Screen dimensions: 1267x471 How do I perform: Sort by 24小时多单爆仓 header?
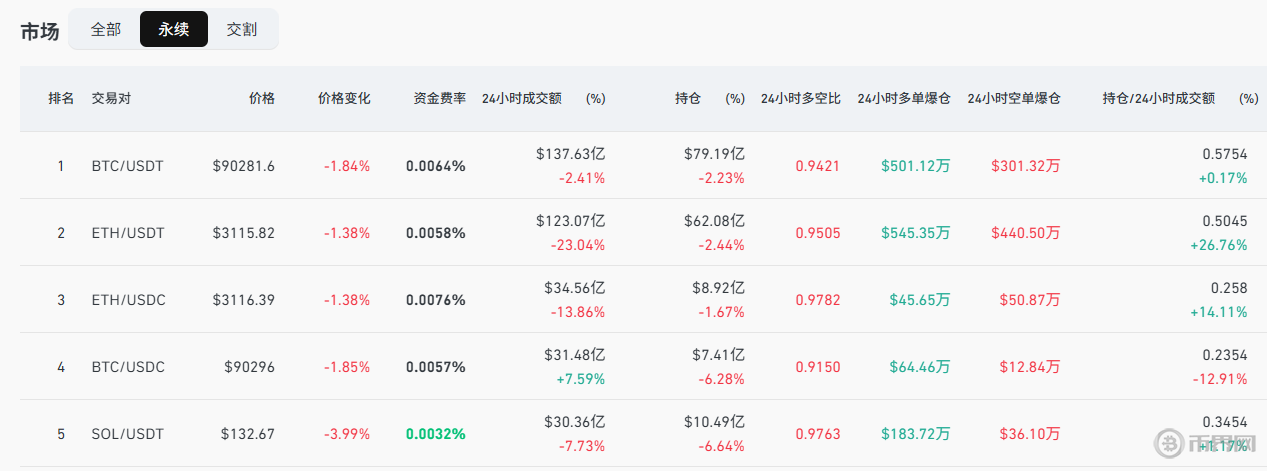click(903, 99)
